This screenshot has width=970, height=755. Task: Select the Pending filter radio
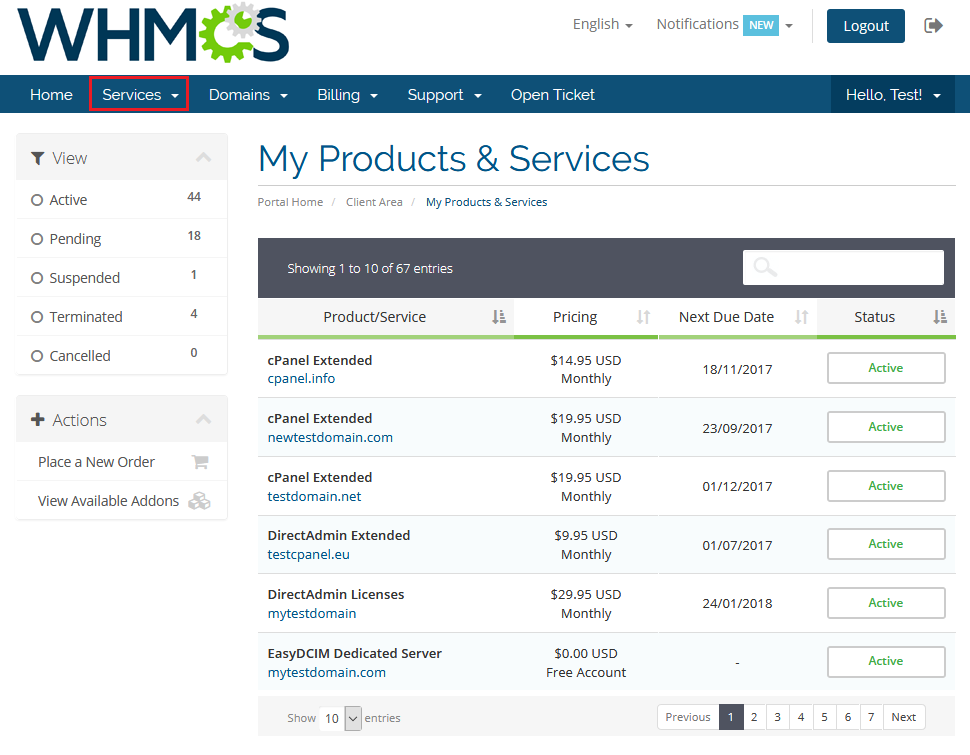[37, 239]
